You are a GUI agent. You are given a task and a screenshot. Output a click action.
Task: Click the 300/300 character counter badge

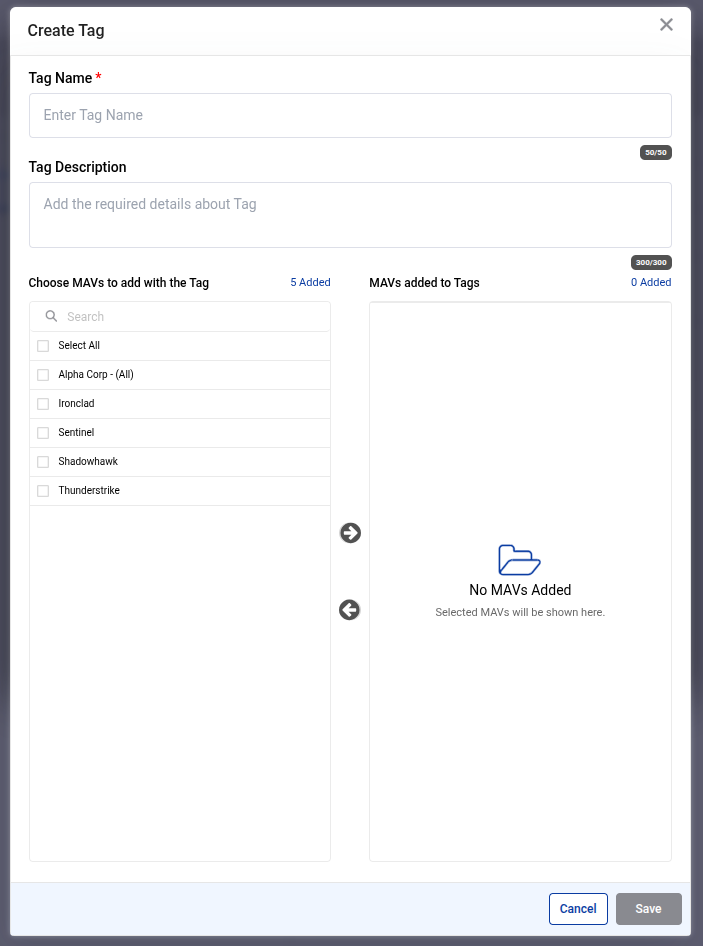[651, 263]
